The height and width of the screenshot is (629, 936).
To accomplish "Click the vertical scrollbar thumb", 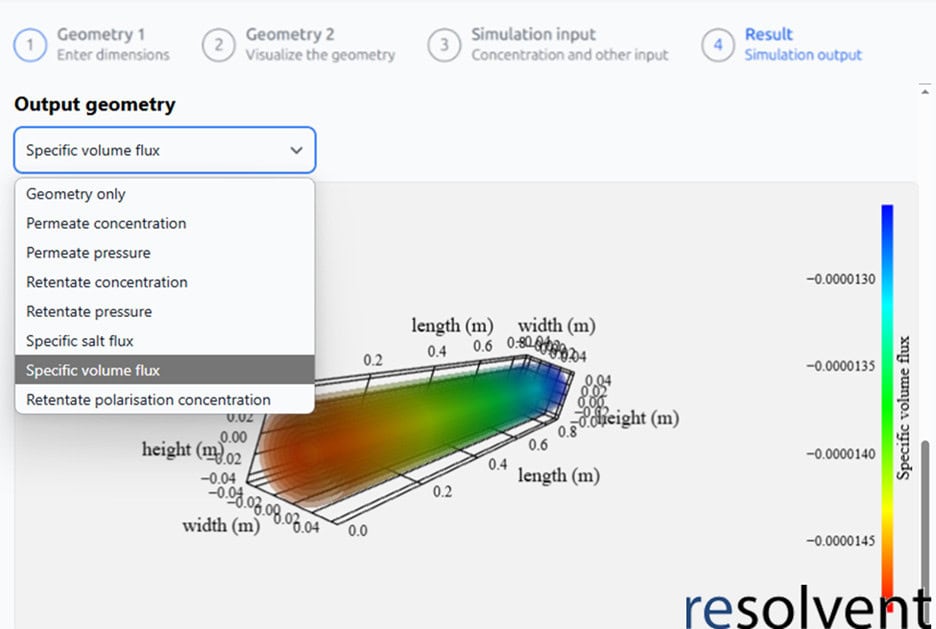I will point(926,520).
